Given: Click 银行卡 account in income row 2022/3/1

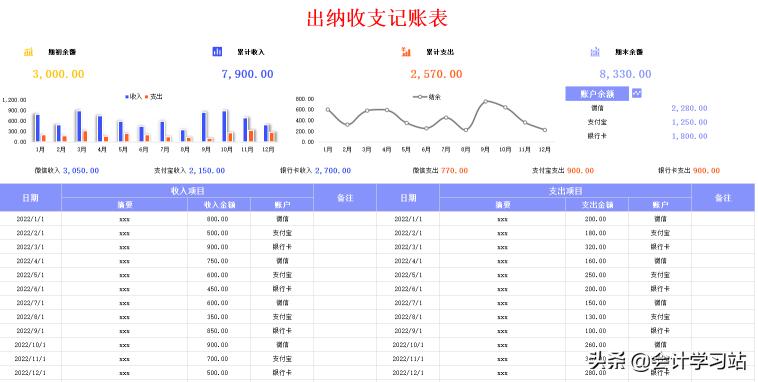Looking at the screenshot, I should (x=282, y=247).
